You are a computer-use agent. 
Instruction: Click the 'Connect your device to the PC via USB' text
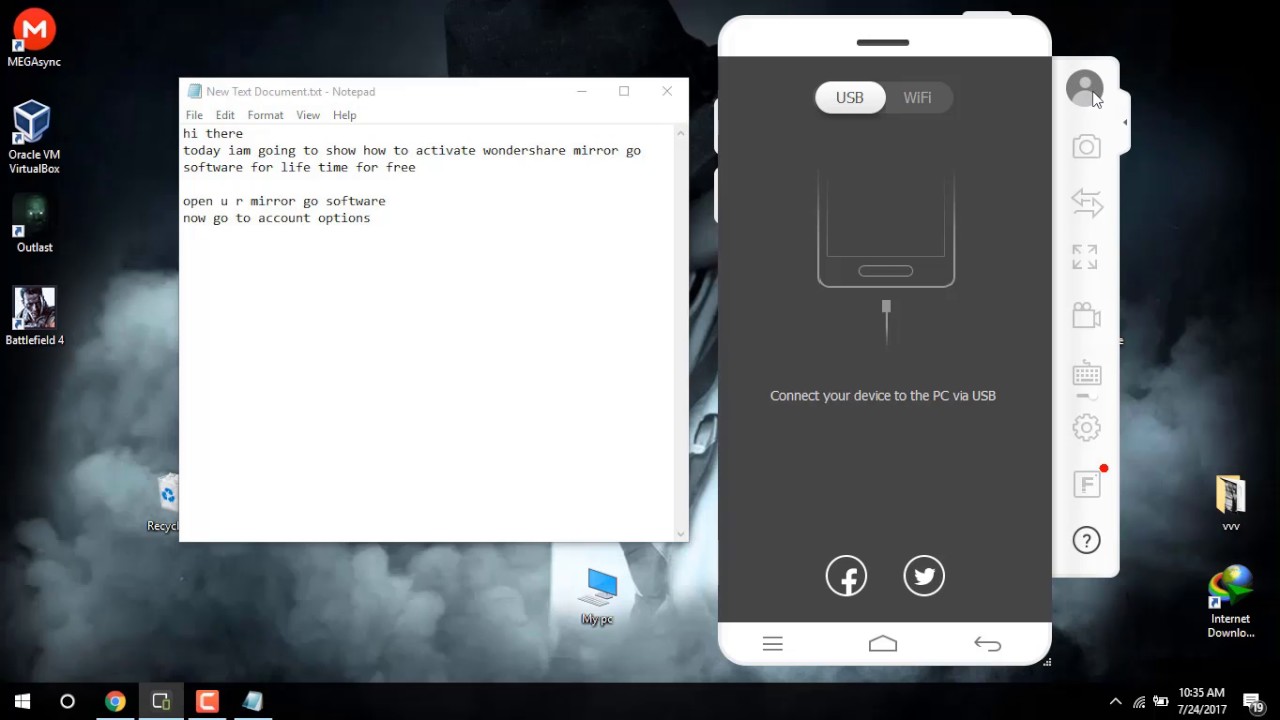(883, 396)
